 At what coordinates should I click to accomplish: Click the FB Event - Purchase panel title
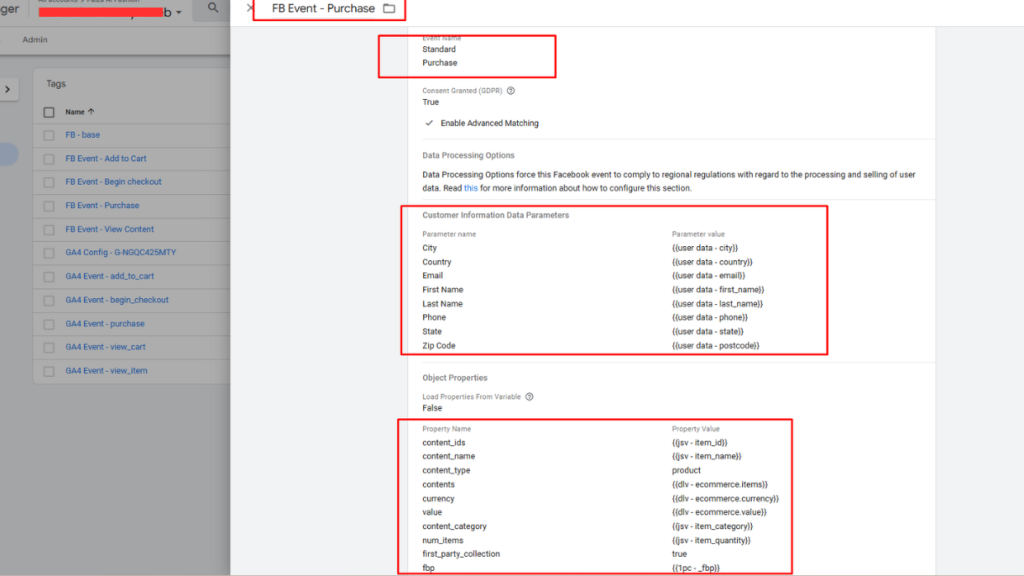(323, 8)
